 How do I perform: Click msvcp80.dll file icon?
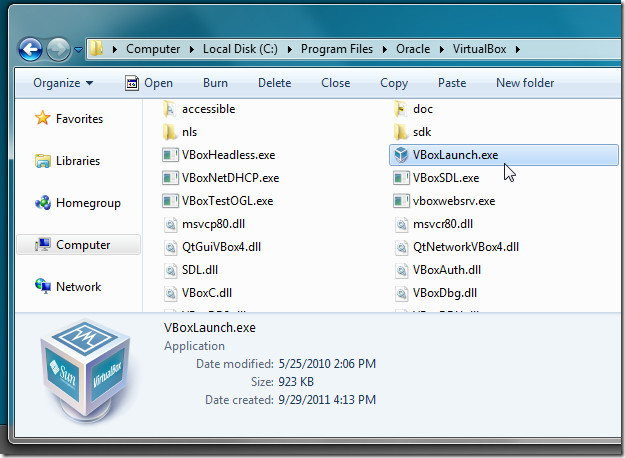[x=170, y=224]
